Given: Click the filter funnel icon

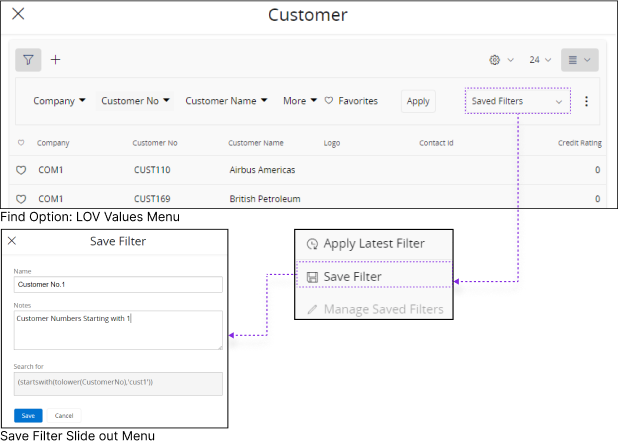Looking at the screenshot, I should point(28,60).
